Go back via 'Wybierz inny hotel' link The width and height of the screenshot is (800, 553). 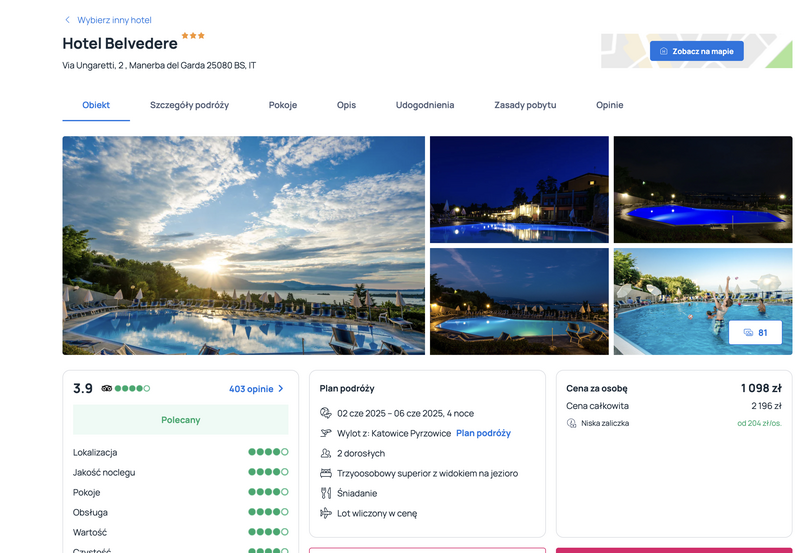coord(114,20)
